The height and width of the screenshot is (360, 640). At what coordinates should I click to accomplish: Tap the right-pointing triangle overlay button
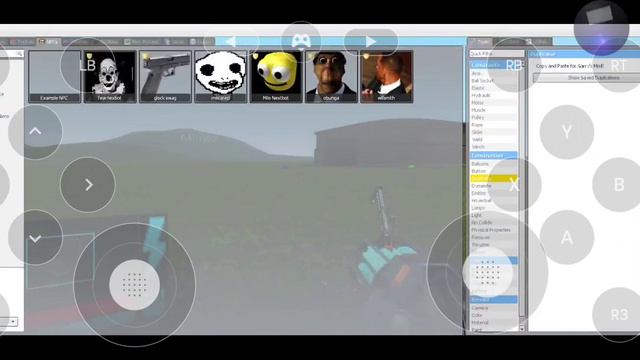tap(371, 42)
